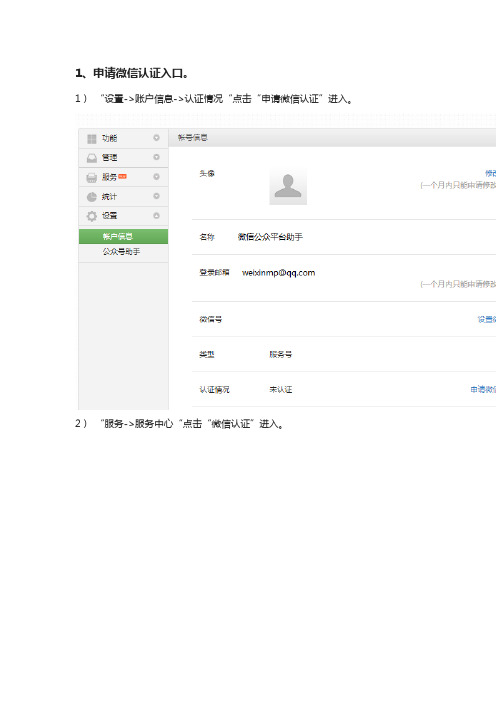Viewport: 496px width, 702px height.
Task: Click the new badge next to 服务
Action: [122, 177]
